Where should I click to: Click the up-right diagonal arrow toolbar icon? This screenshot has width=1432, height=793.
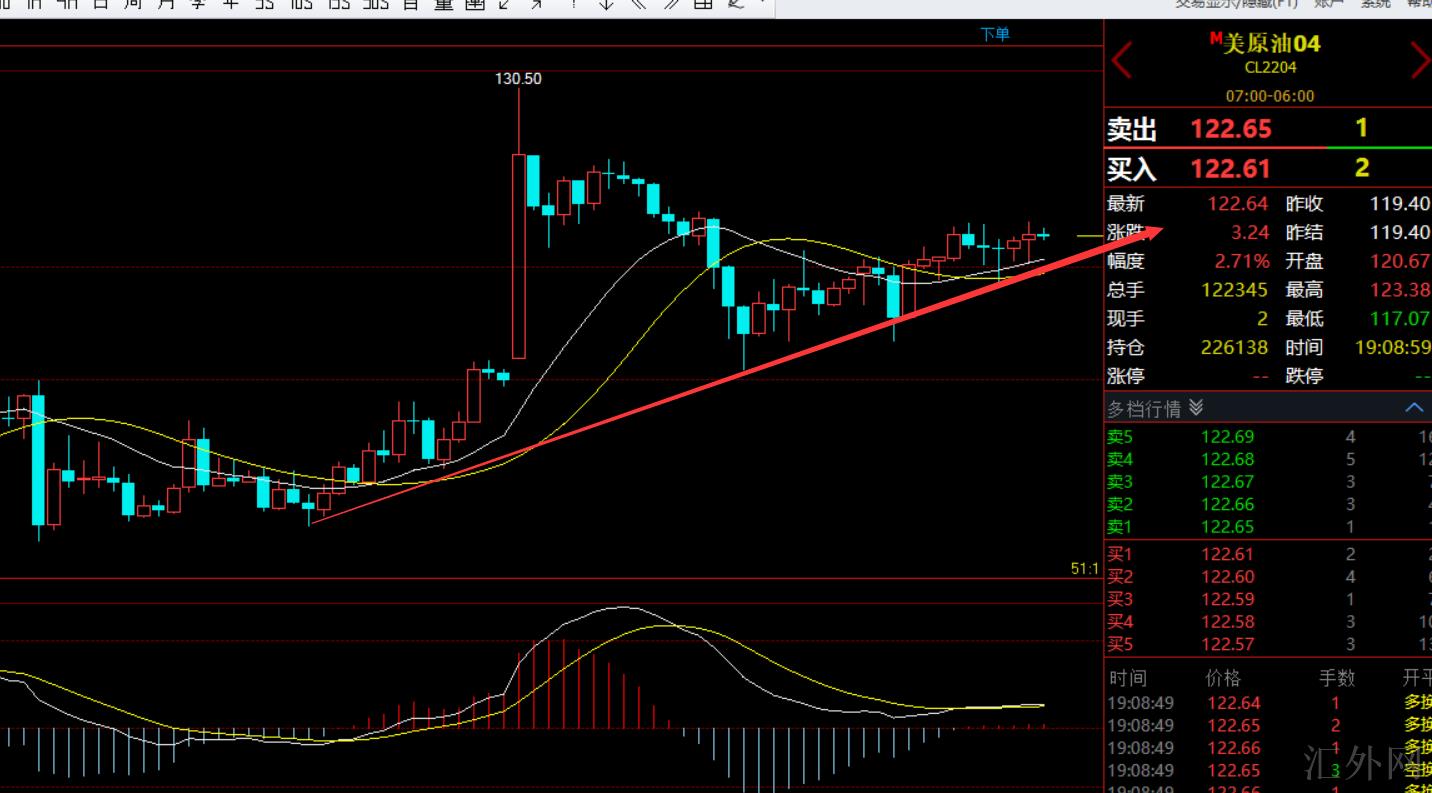point(537,4)
